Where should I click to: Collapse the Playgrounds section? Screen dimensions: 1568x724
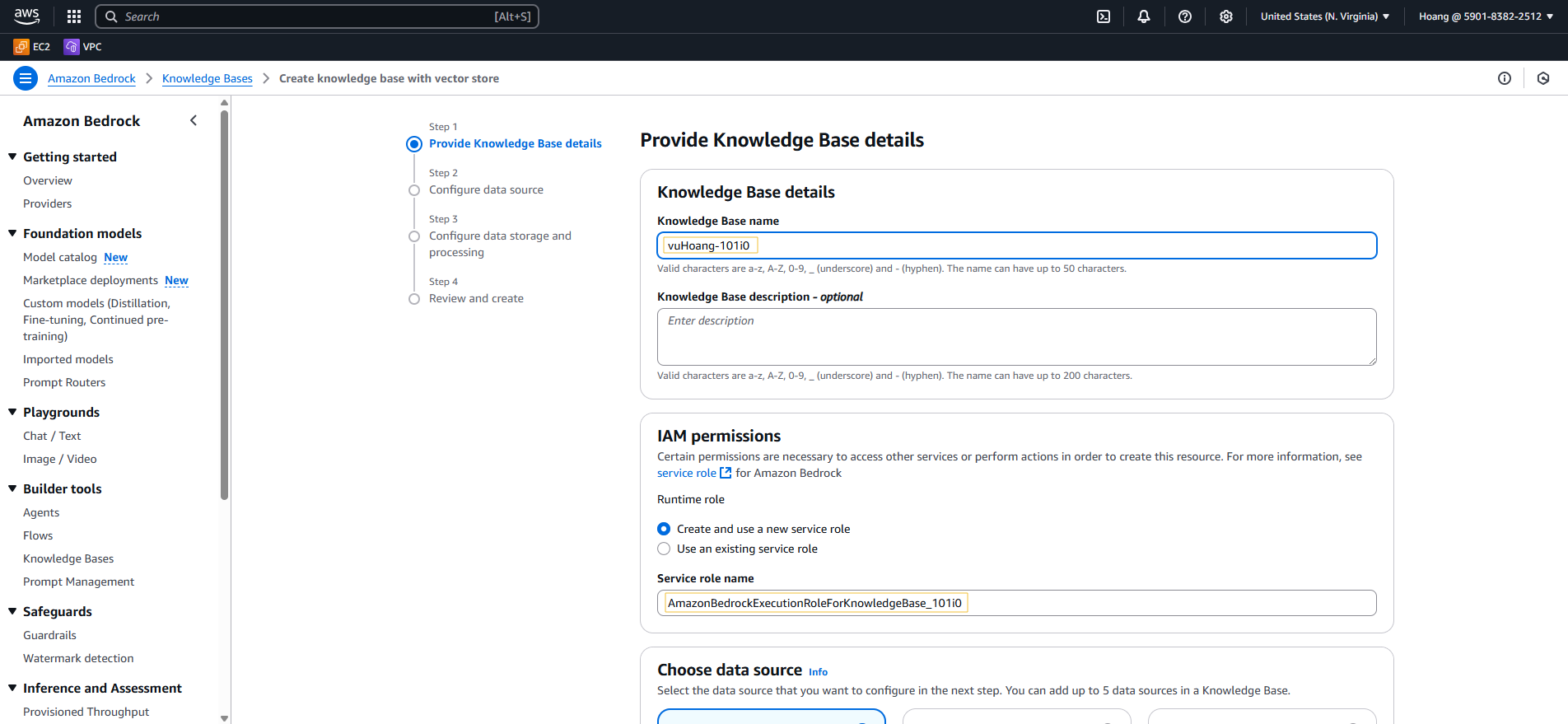tap(12, 412)
